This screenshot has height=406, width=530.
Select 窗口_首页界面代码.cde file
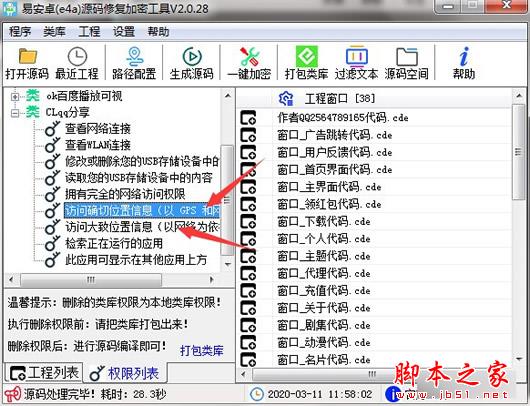pos(335,170)
